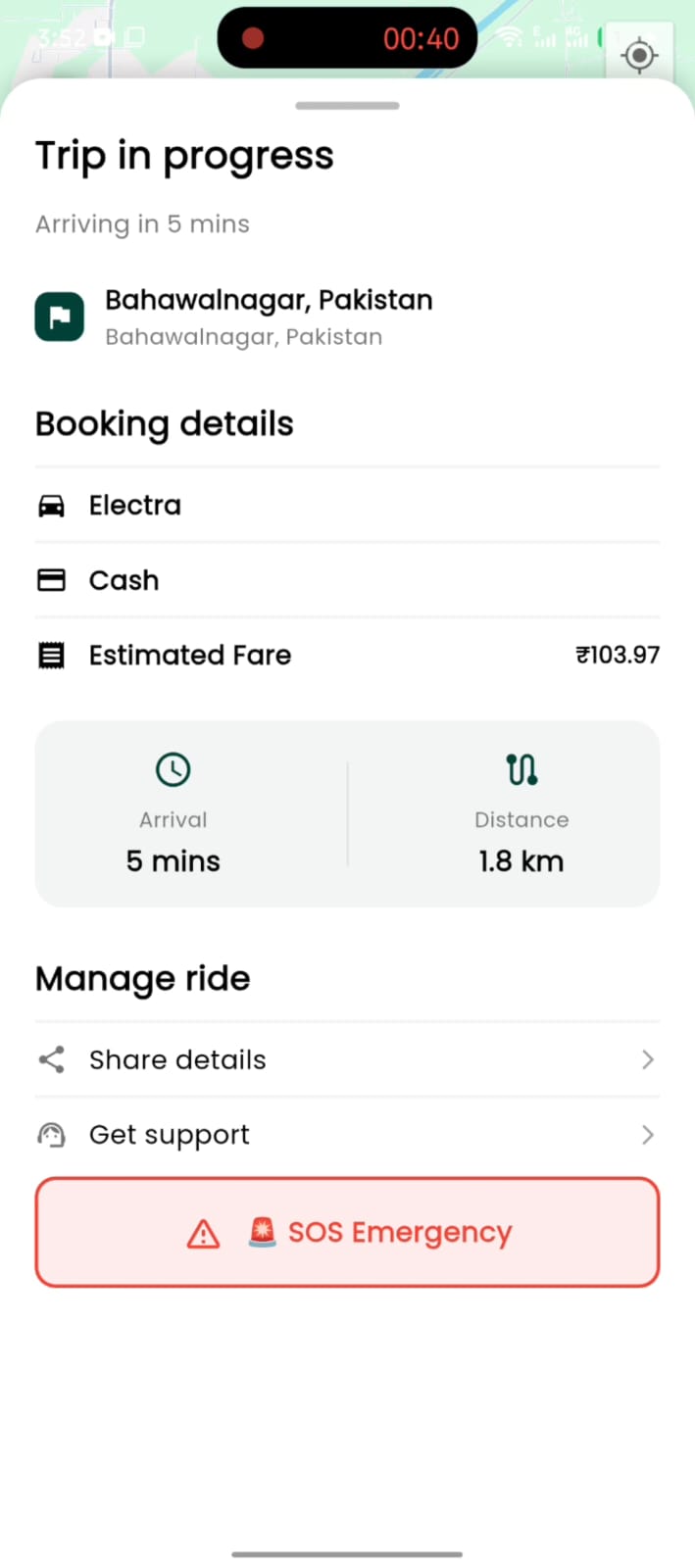Open the Get support chevron
The height and width of the screenshot is (1568, 695).
(x=647, y=1135)
